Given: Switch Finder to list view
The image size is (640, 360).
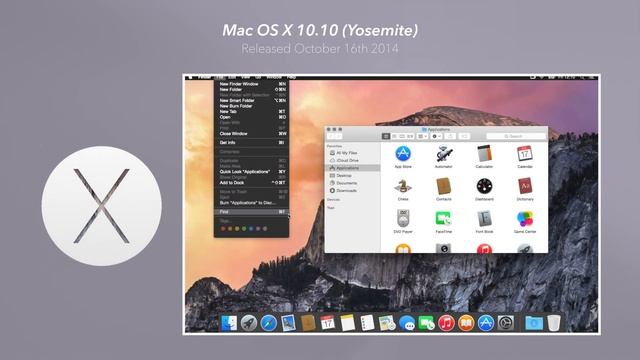Looking at the screenshot, I should click(394, 136).
